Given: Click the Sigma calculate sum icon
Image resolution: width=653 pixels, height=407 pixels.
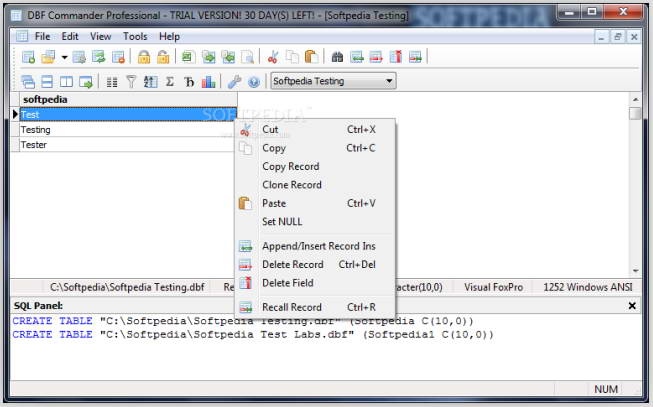Looking at the screenshot, I should point(169,82).
